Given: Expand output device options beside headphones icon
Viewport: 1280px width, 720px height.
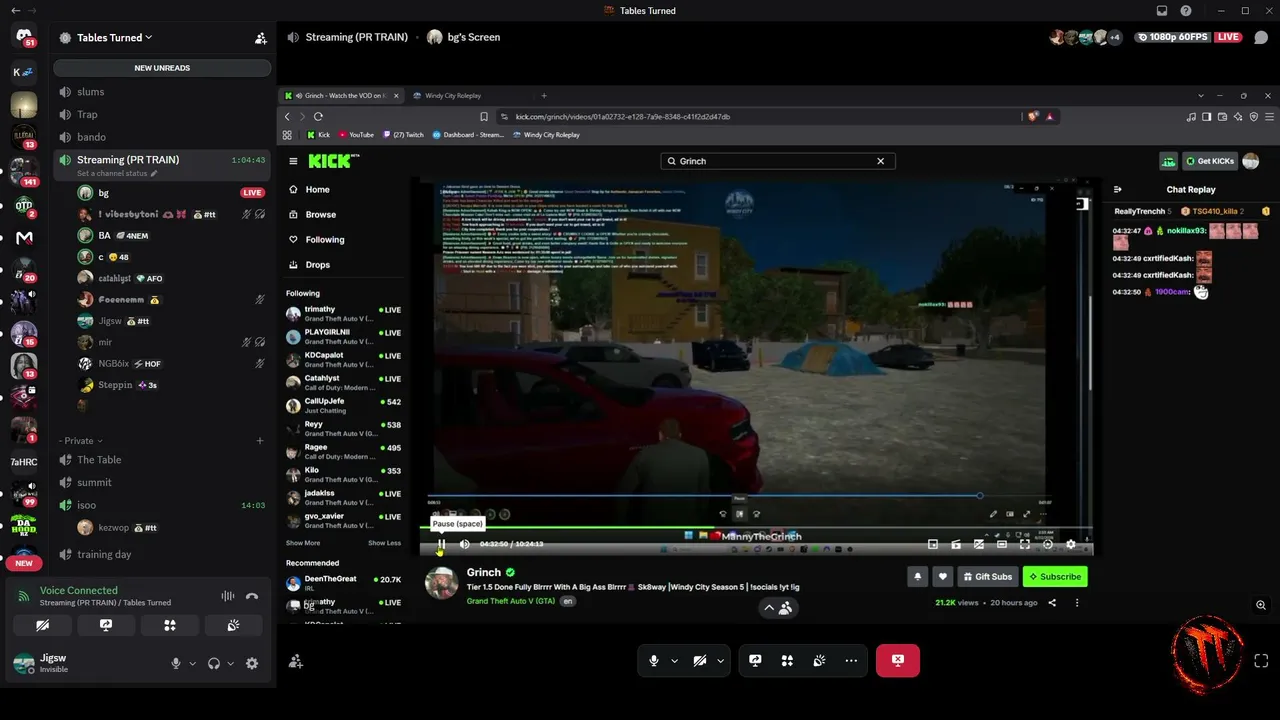Looking at the screenshot, I should tap(230, 663).
